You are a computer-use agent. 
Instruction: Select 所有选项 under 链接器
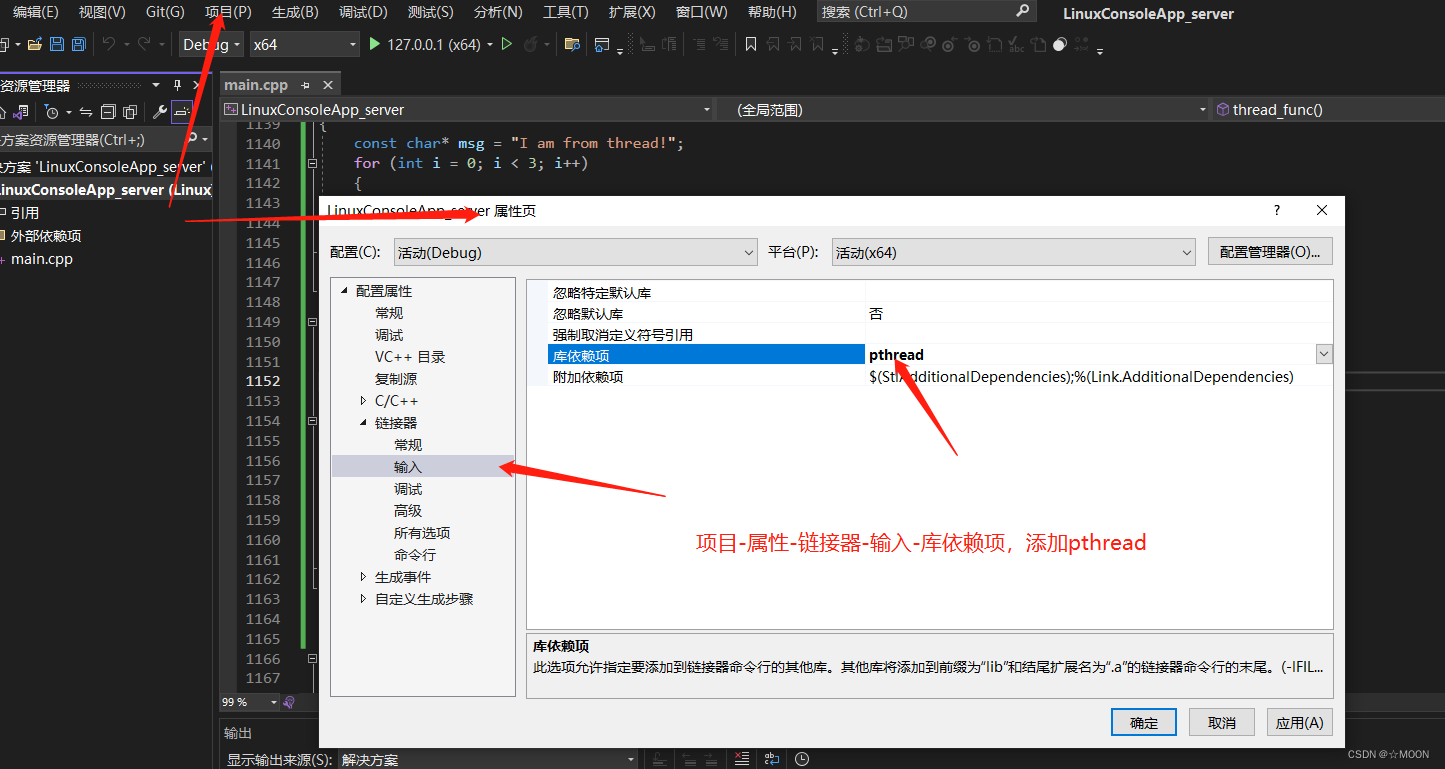pyautogui.click(x=422, y=533)
